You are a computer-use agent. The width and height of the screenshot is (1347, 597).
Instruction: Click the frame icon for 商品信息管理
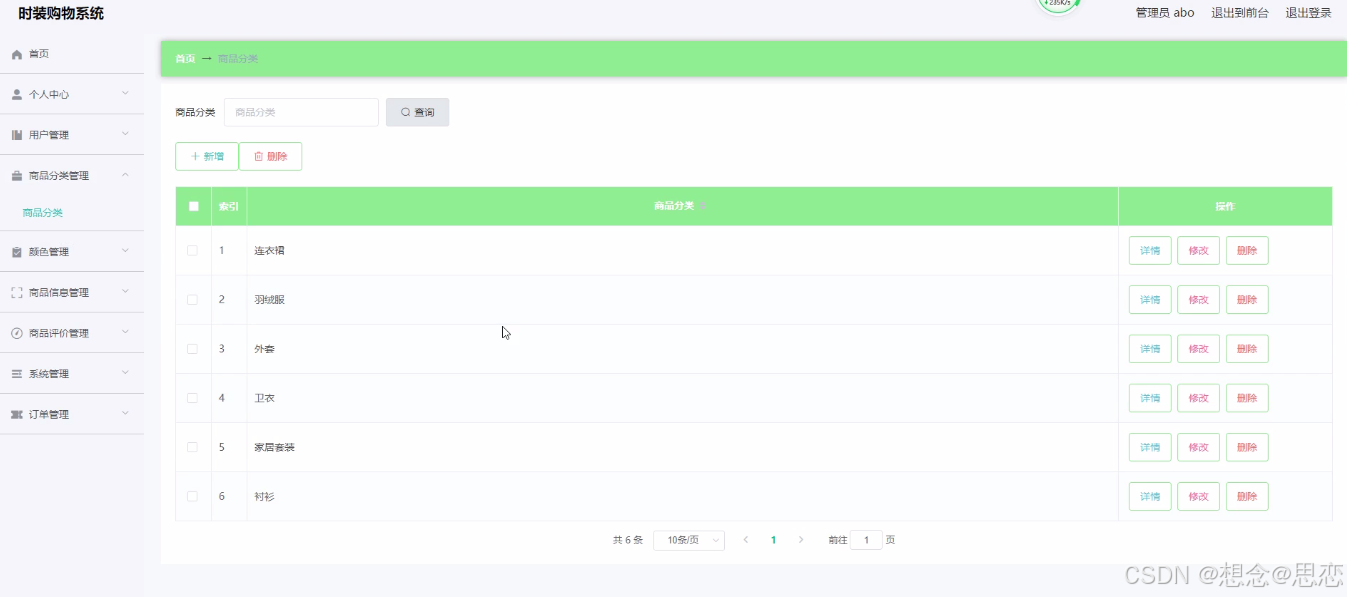point(17,293)
